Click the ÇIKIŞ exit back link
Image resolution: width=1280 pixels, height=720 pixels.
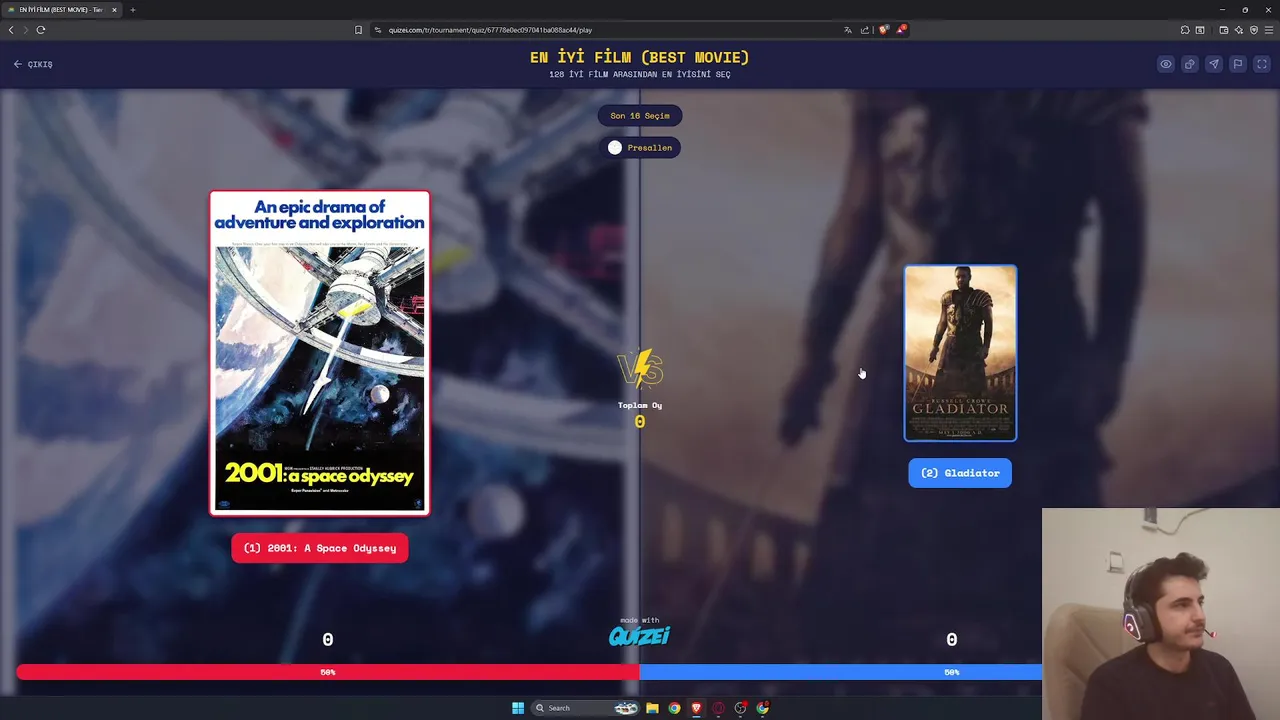(33, 64)
